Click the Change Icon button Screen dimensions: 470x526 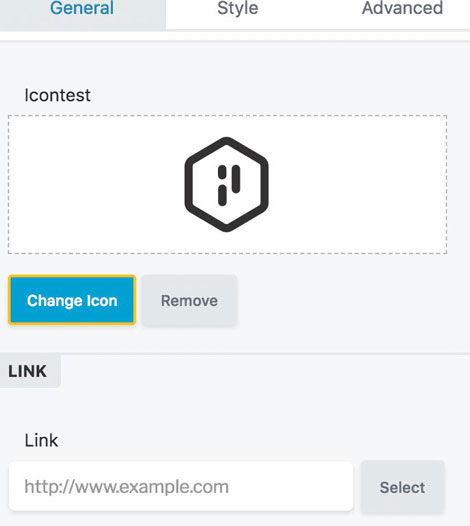point(72,300)
